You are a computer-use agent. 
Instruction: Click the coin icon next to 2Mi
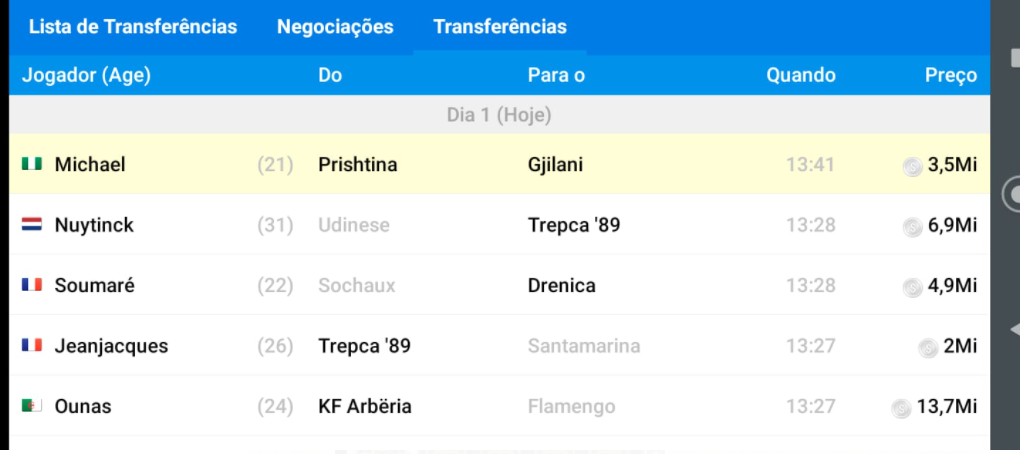(x=928, y=348)
